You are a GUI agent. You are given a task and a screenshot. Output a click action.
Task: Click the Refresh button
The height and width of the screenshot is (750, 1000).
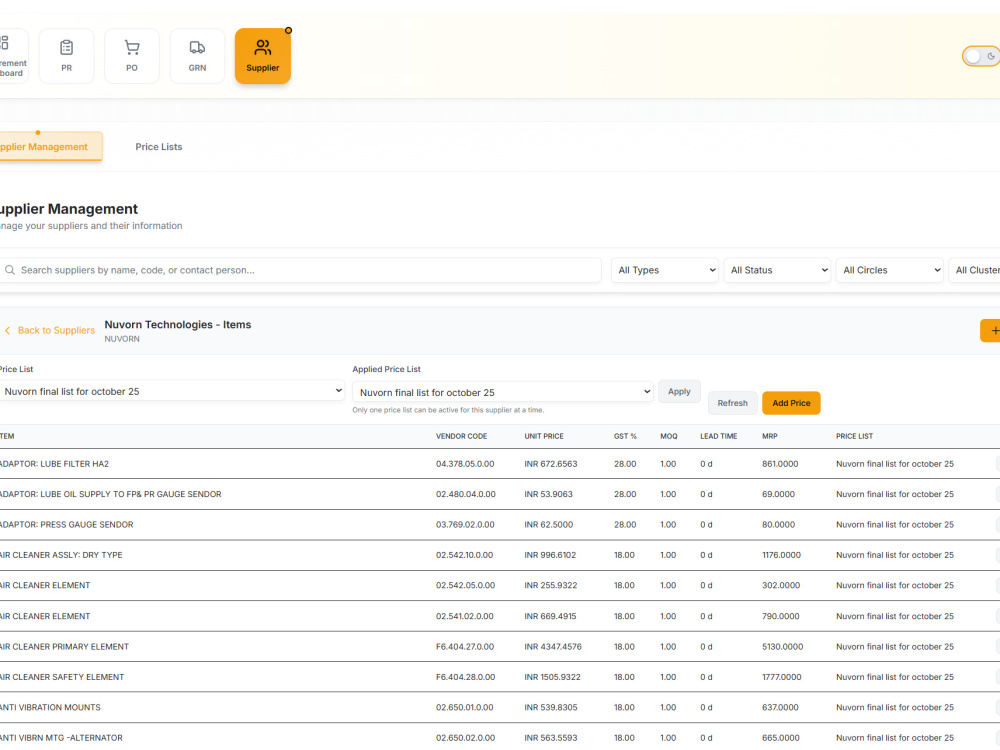(x=732, y=403)
